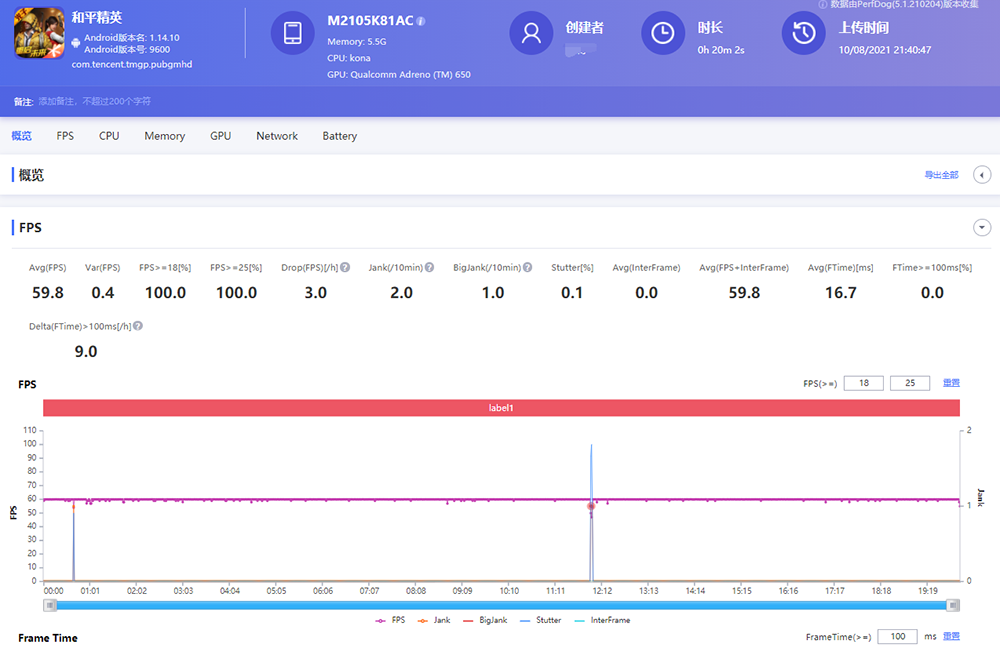1000x648 pixels.
Task: Click the remark input field (添加备注)
Action: (94, 101)
